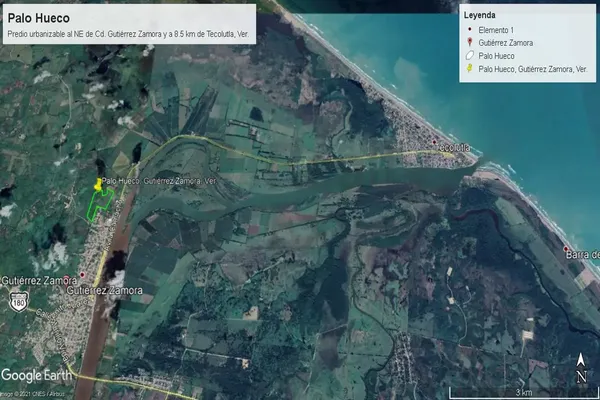Image resolution: width=600 pixels, height=400 pixels.
Task: Click the north arrow compass indicator
Action: [581, 366]
